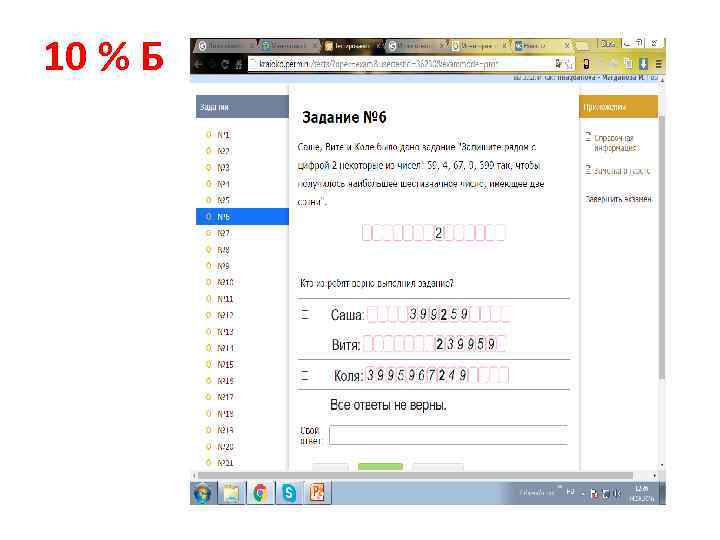Tick the checkbox beside Саша's answer
The height and width of the screenshot is (540, 720).
(305, 315)
